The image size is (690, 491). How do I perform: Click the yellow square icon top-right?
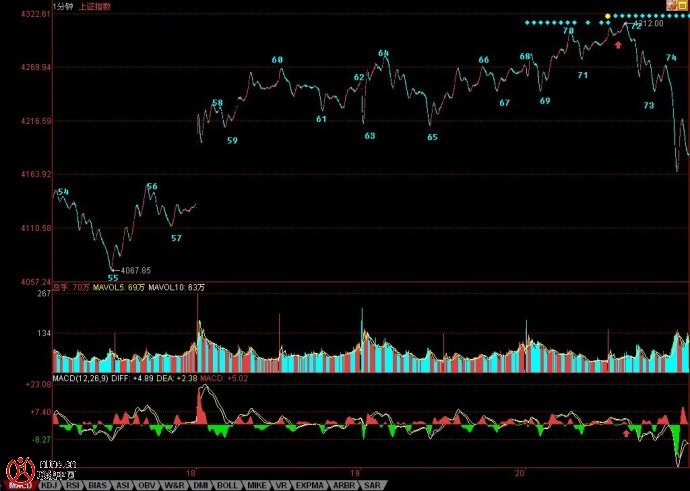click(x=670, y=6)
